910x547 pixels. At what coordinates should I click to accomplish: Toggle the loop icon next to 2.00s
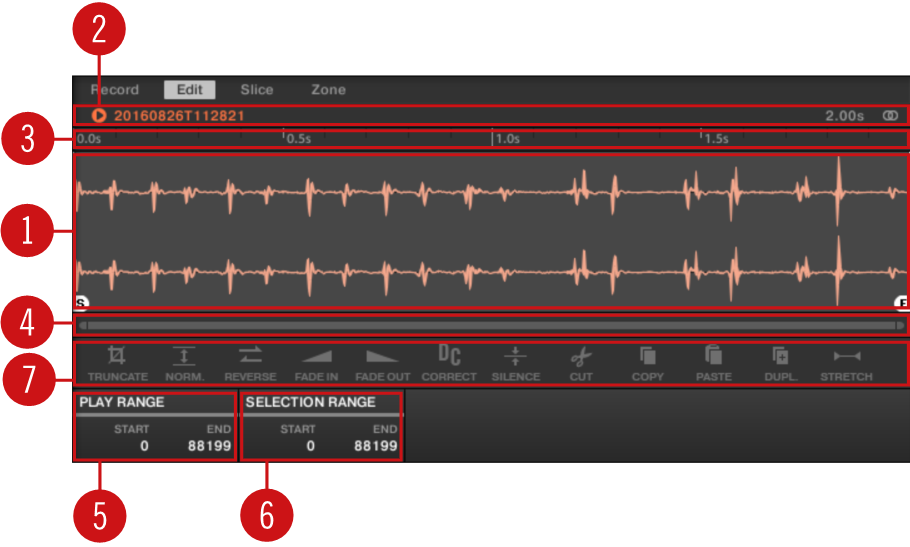[x=889, y=116]
